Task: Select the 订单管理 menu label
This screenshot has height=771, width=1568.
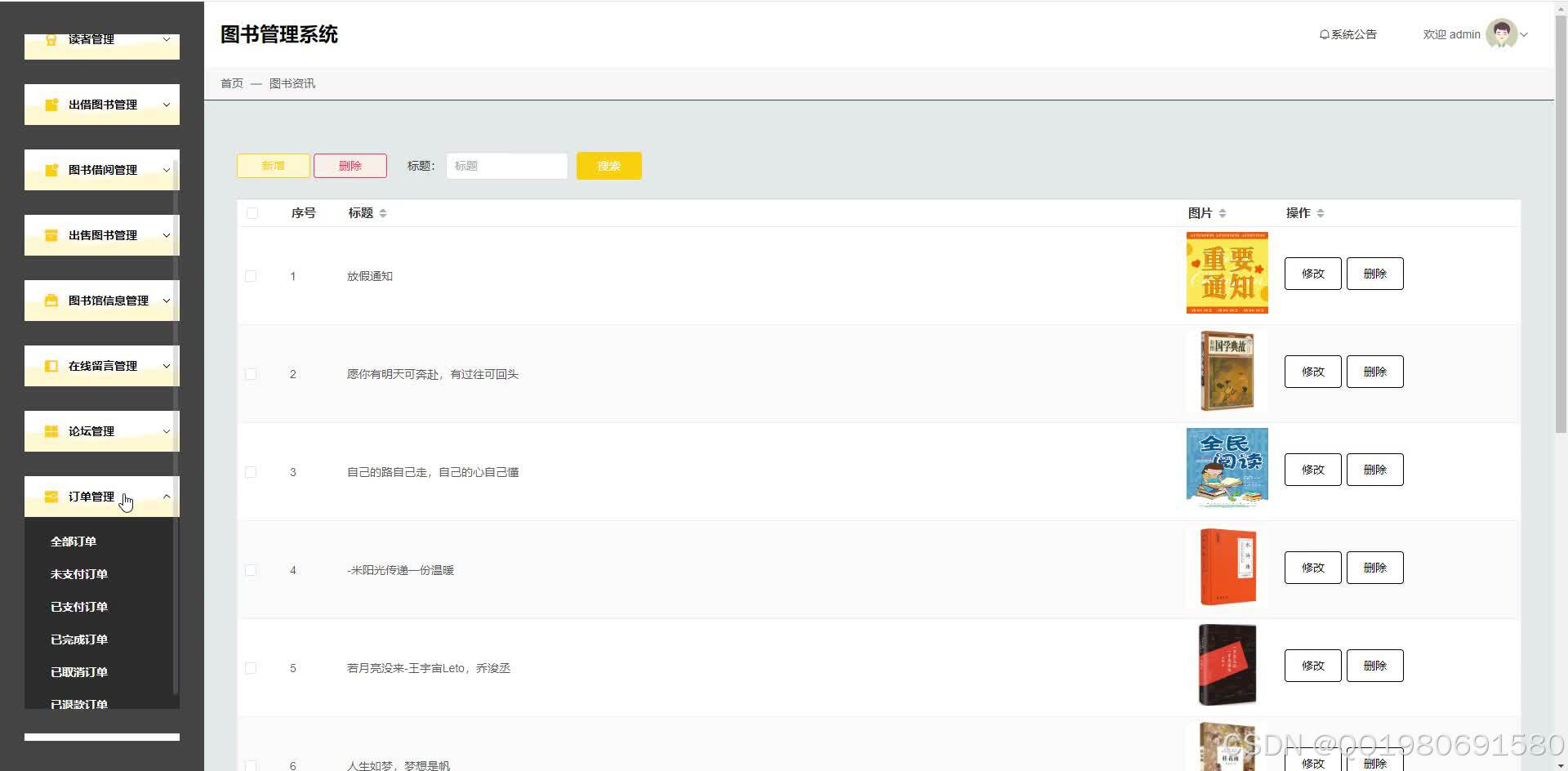Action: coord(91,497)
